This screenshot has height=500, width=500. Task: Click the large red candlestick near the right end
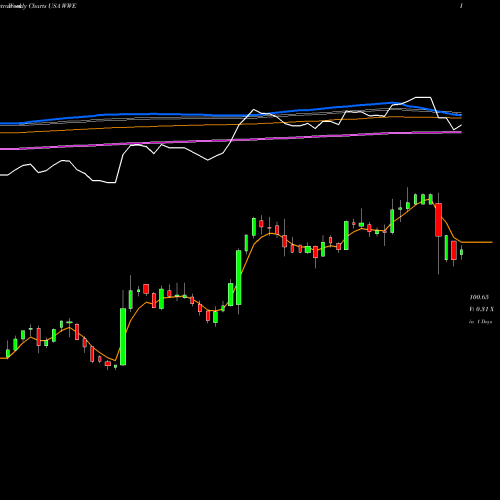click(439, 220)
